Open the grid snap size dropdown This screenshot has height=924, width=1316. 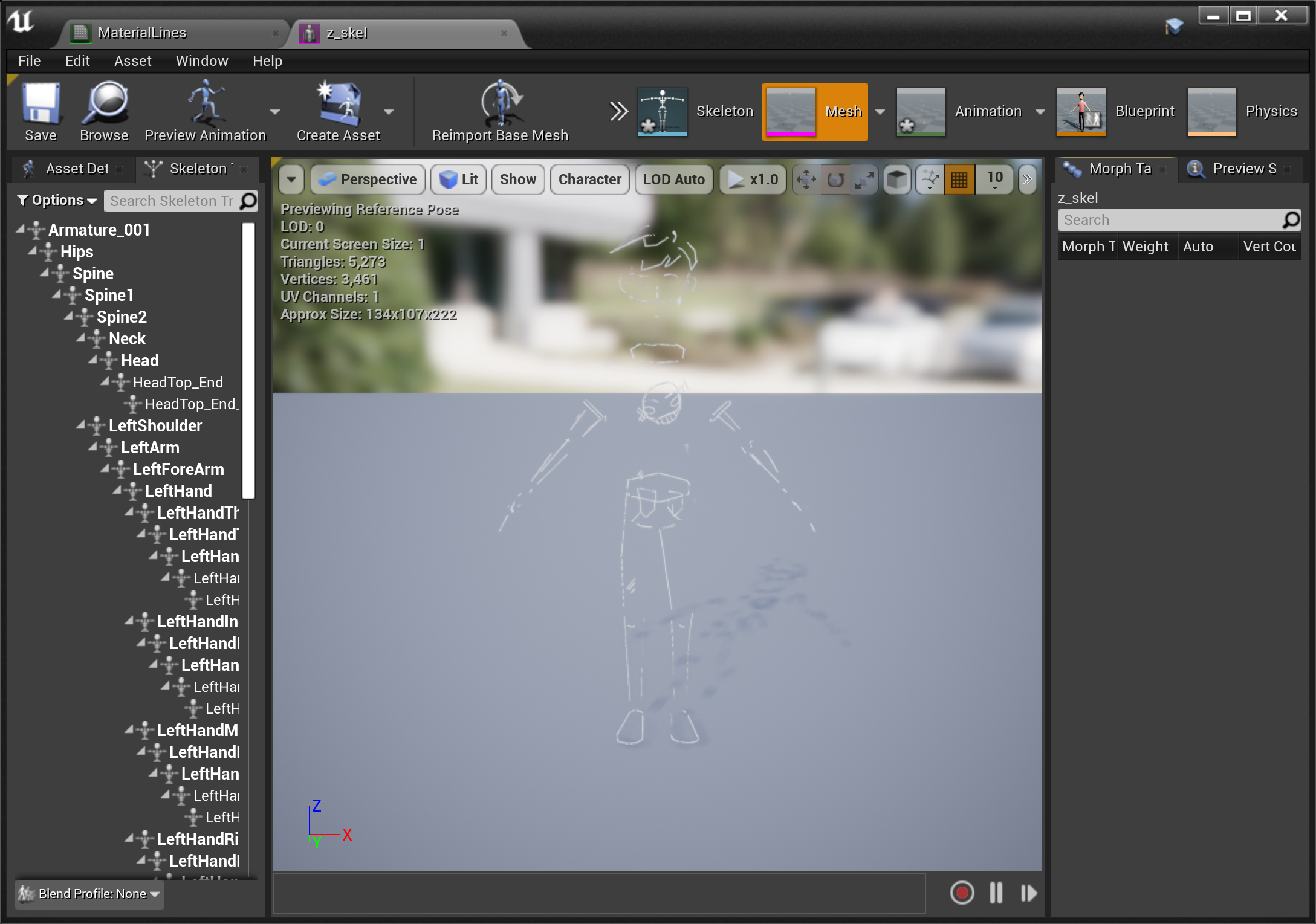994,179
